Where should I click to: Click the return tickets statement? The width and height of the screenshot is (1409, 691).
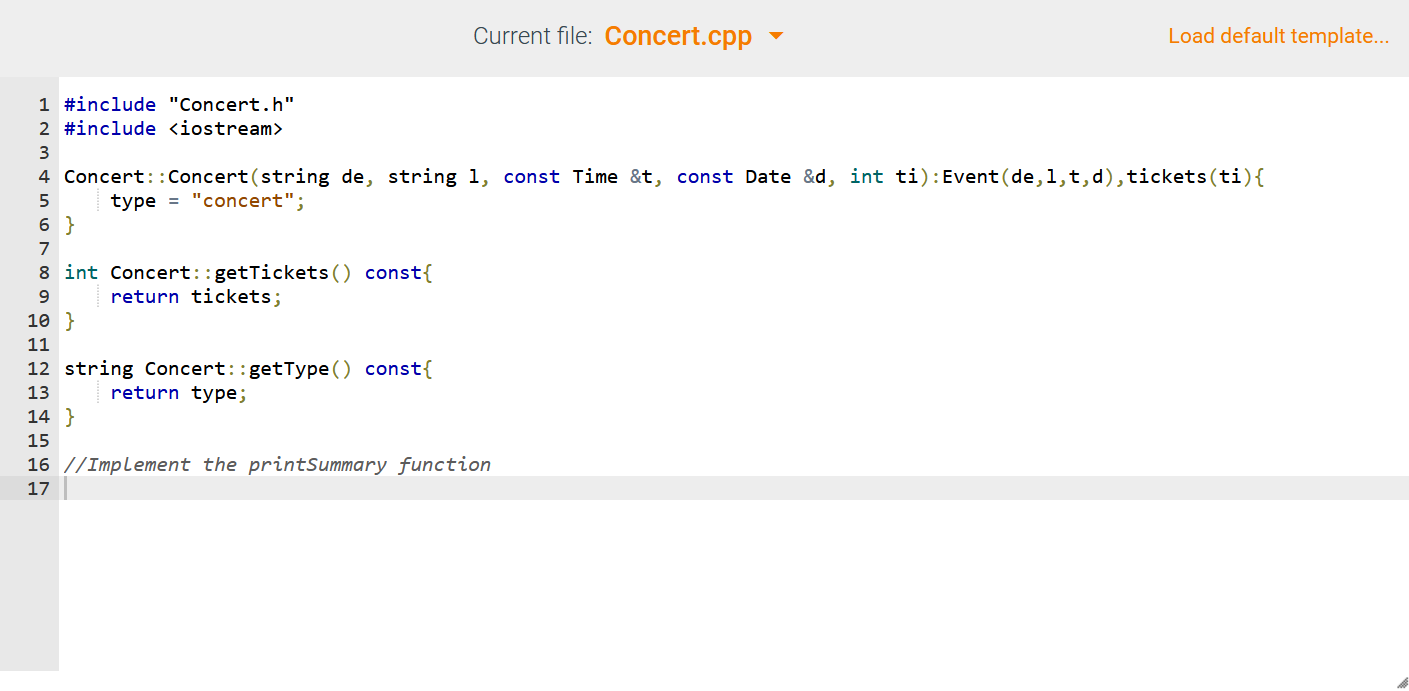(195, 296)
